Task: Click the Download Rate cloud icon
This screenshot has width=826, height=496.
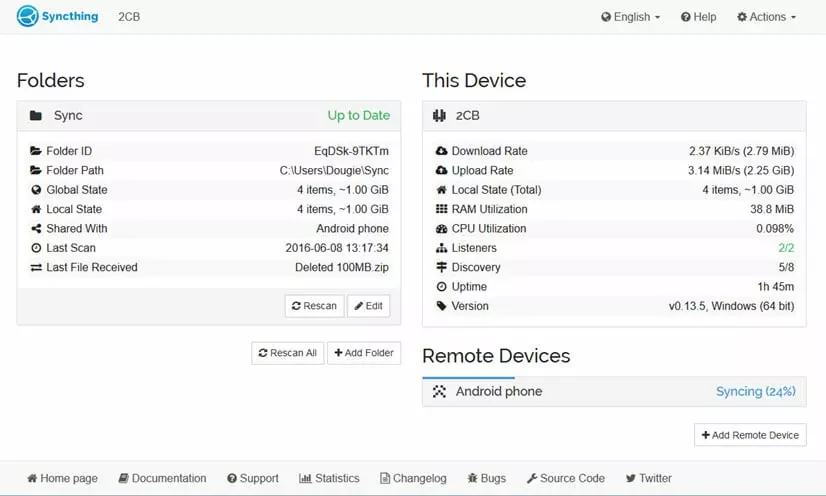Action: 441,151
